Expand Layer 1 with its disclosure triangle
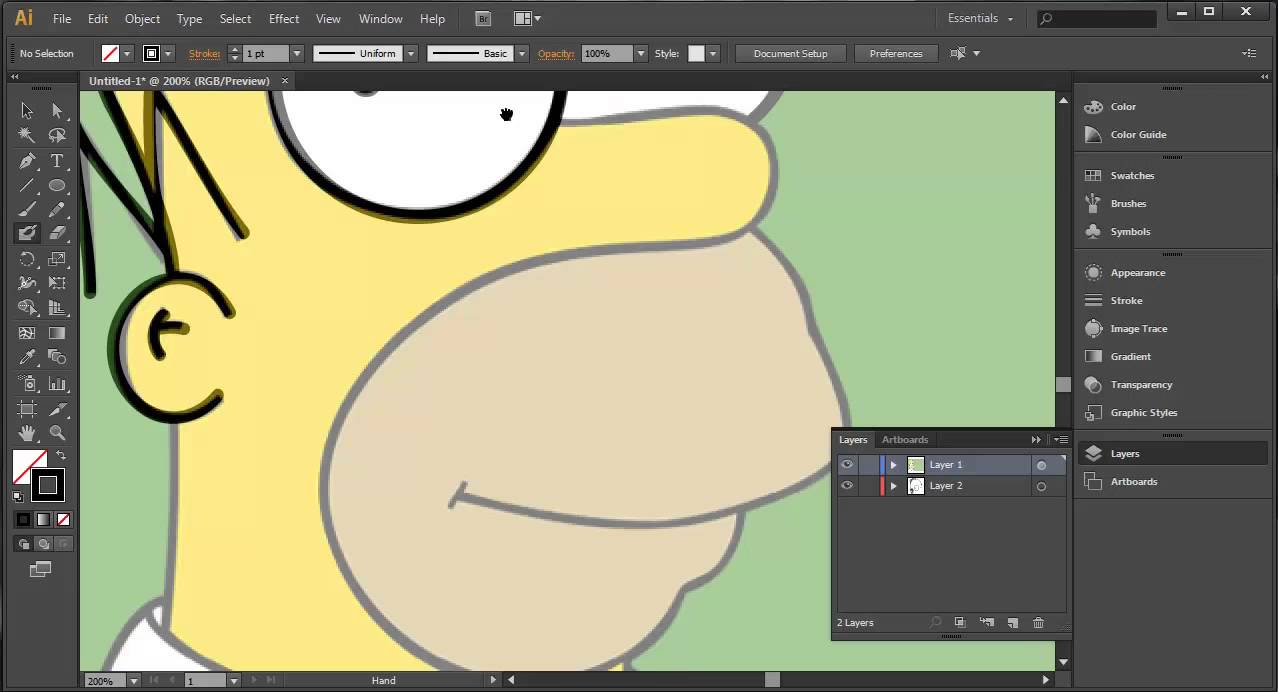The image size is (1278, 692). [x=893, y=465]
